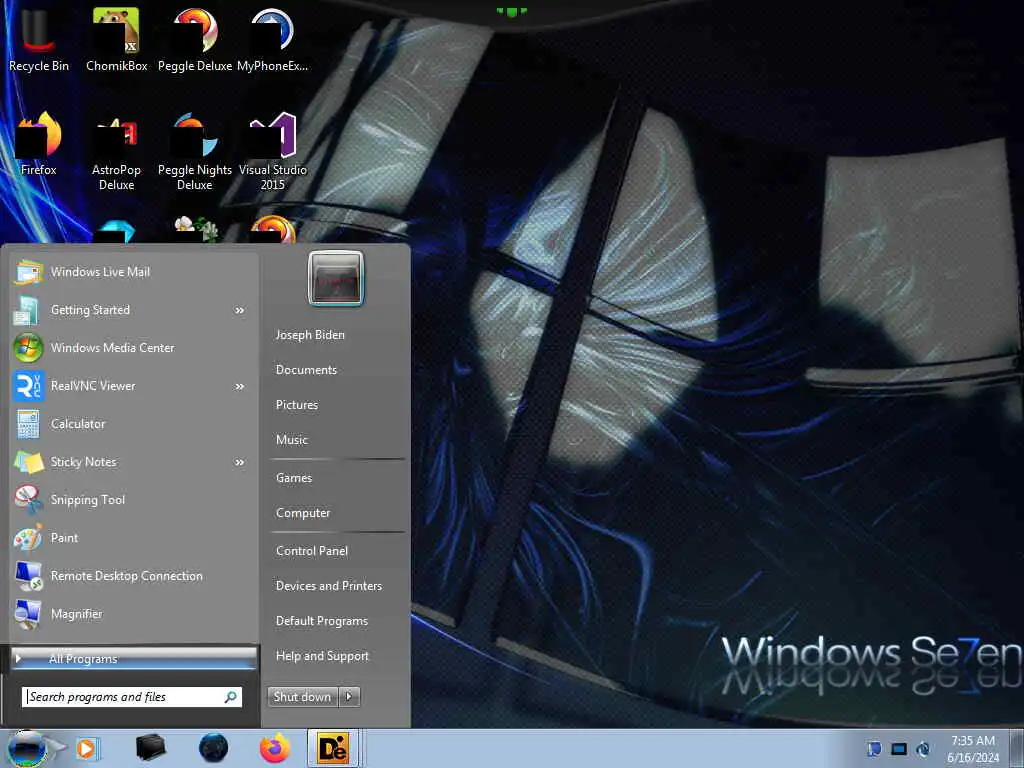Screen dimensions: 1024x768
Task: Open Control Panel
Action: [312, 551]
